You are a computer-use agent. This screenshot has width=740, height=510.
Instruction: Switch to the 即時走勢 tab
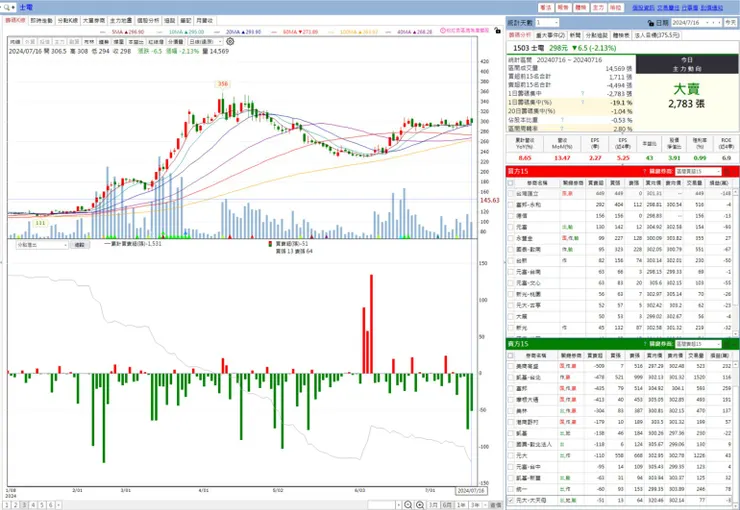click(x=42, y=21)
